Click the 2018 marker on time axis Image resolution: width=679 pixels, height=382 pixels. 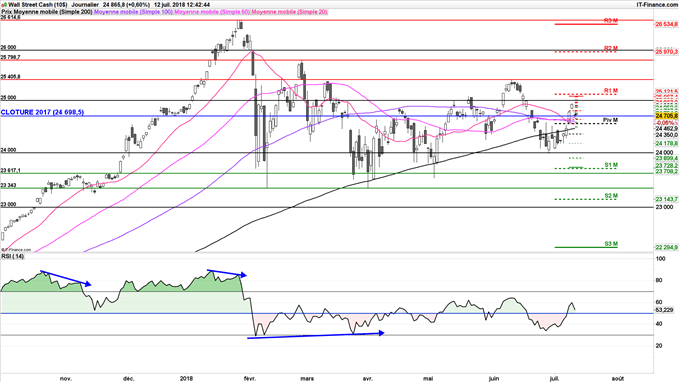(186, 379)
